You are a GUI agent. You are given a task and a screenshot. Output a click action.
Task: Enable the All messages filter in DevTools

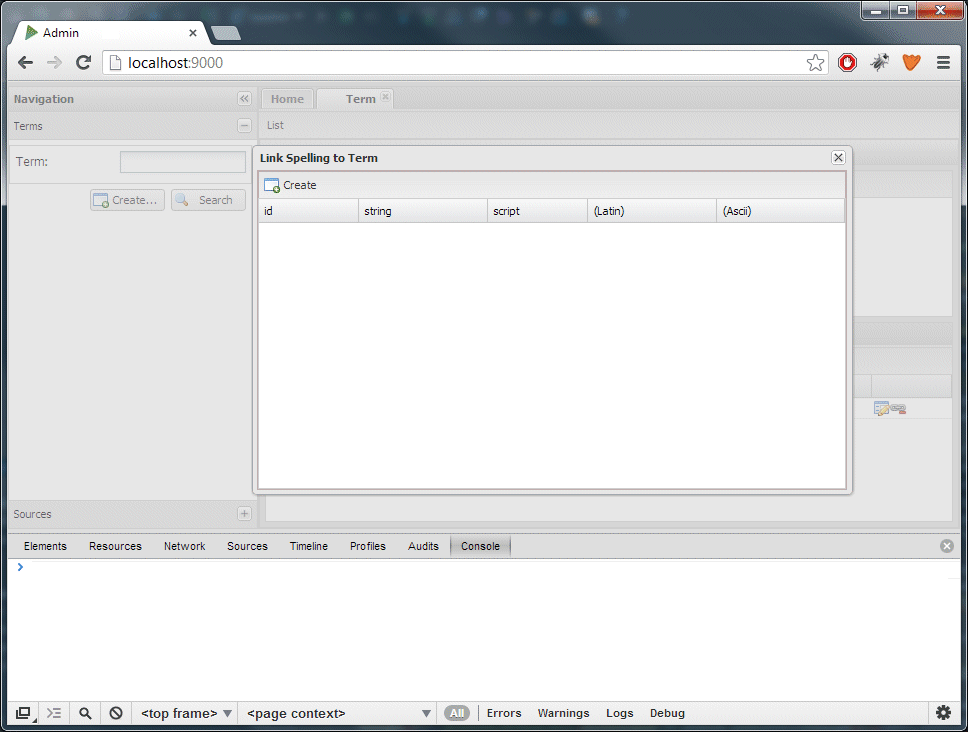(457, 713)
